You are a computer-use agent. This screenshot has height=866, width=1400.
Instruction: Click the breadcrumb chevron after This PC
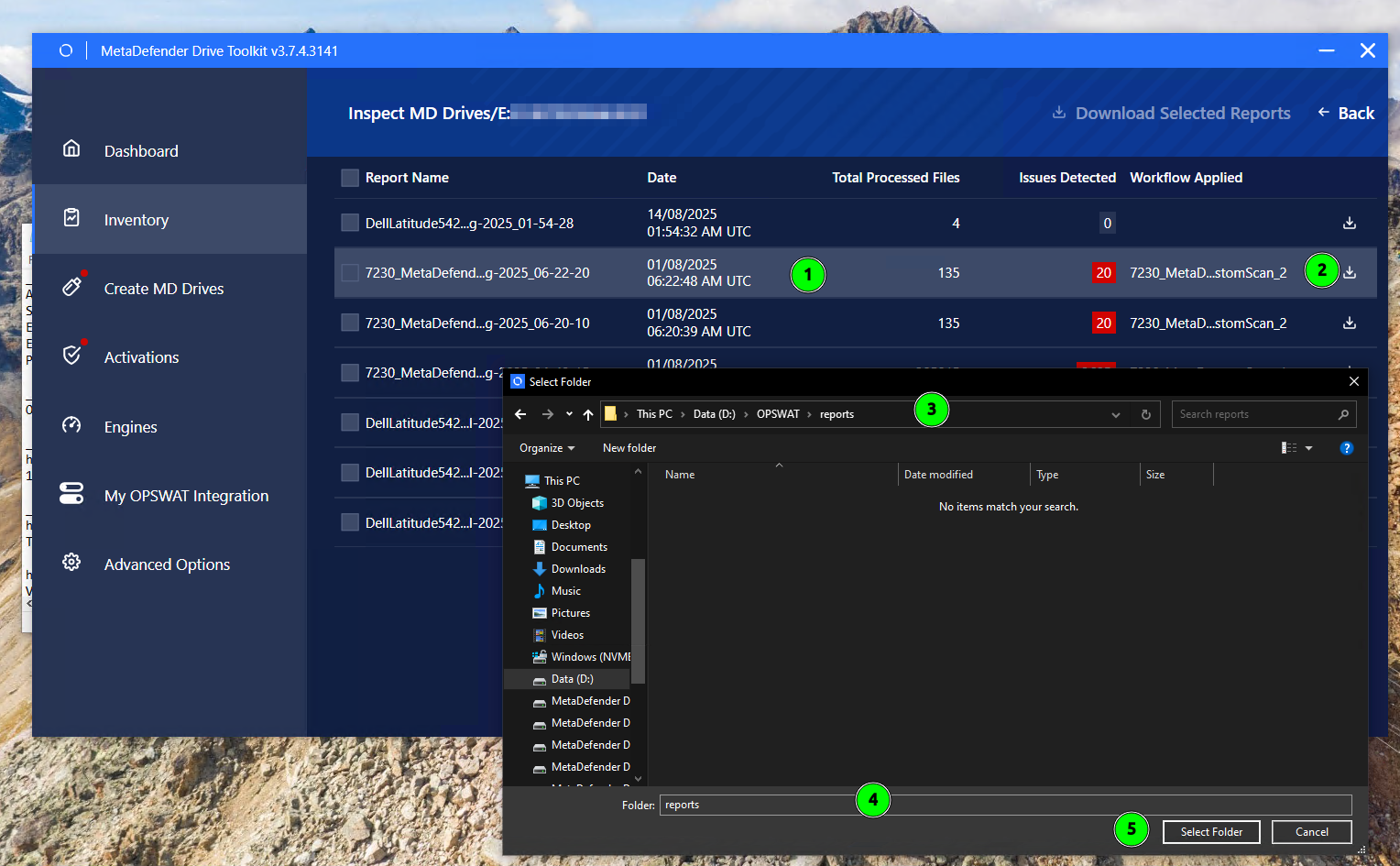(x=683, y=414)
